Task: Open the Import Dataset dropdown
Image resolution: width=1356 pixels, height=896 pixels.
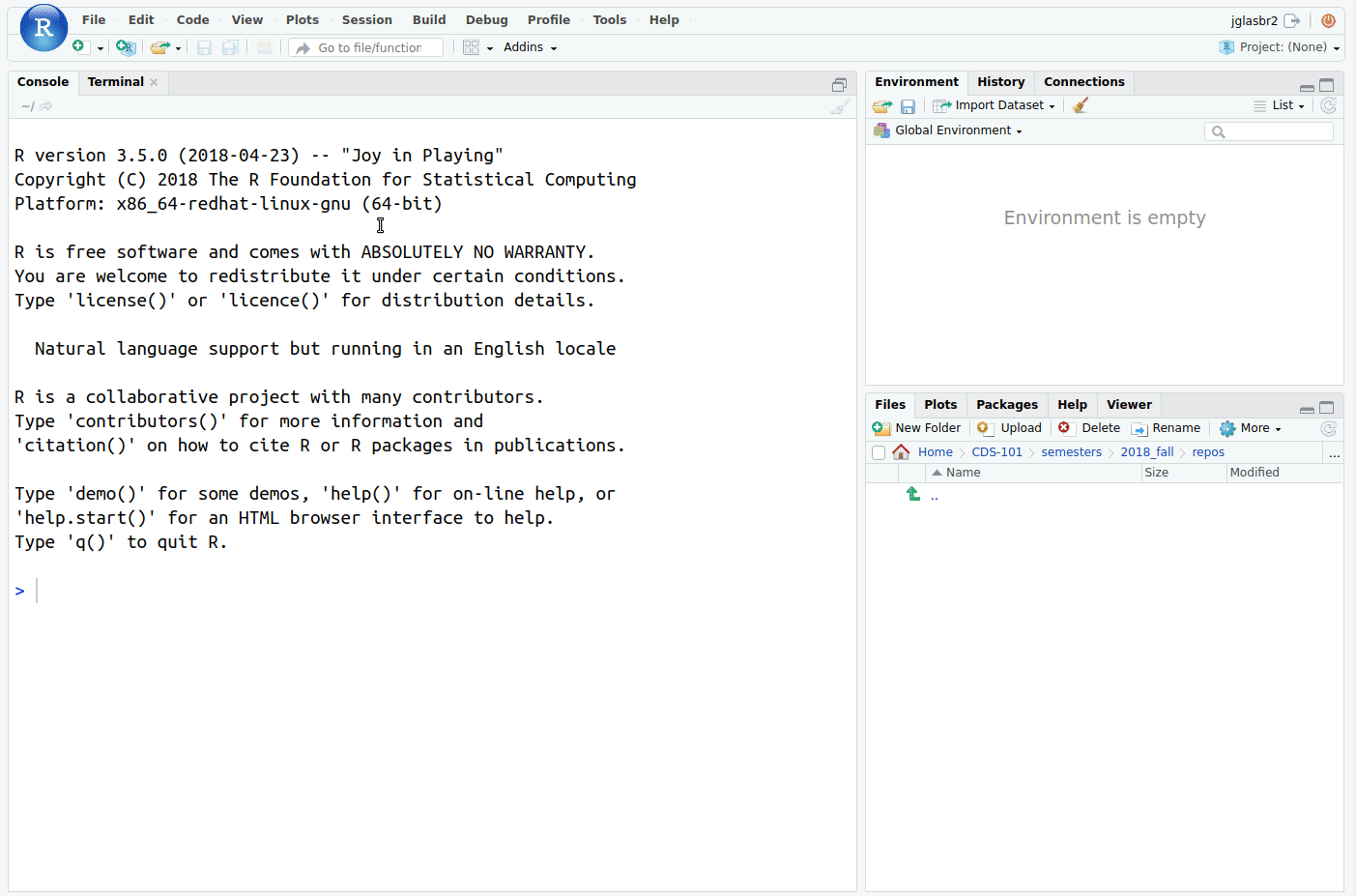Action: pos(994,105)
